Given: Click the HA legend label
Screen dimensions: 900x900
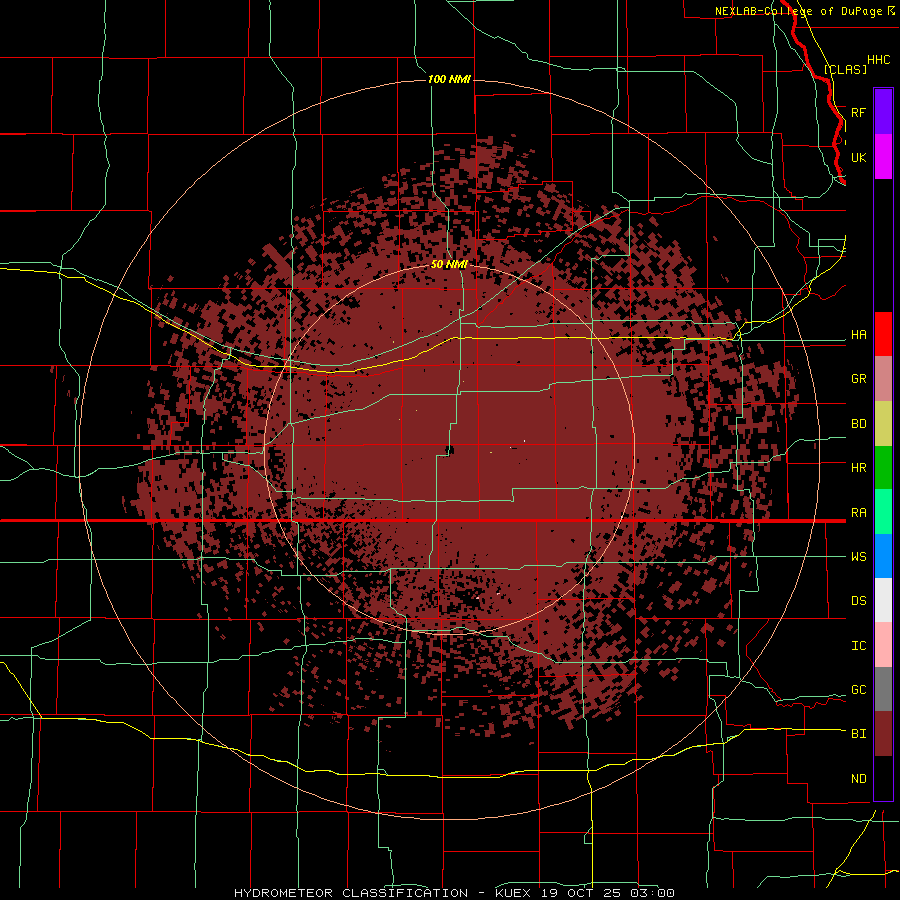Looking at the screenshot, I should pyautogui.click(x=858, y=335).
